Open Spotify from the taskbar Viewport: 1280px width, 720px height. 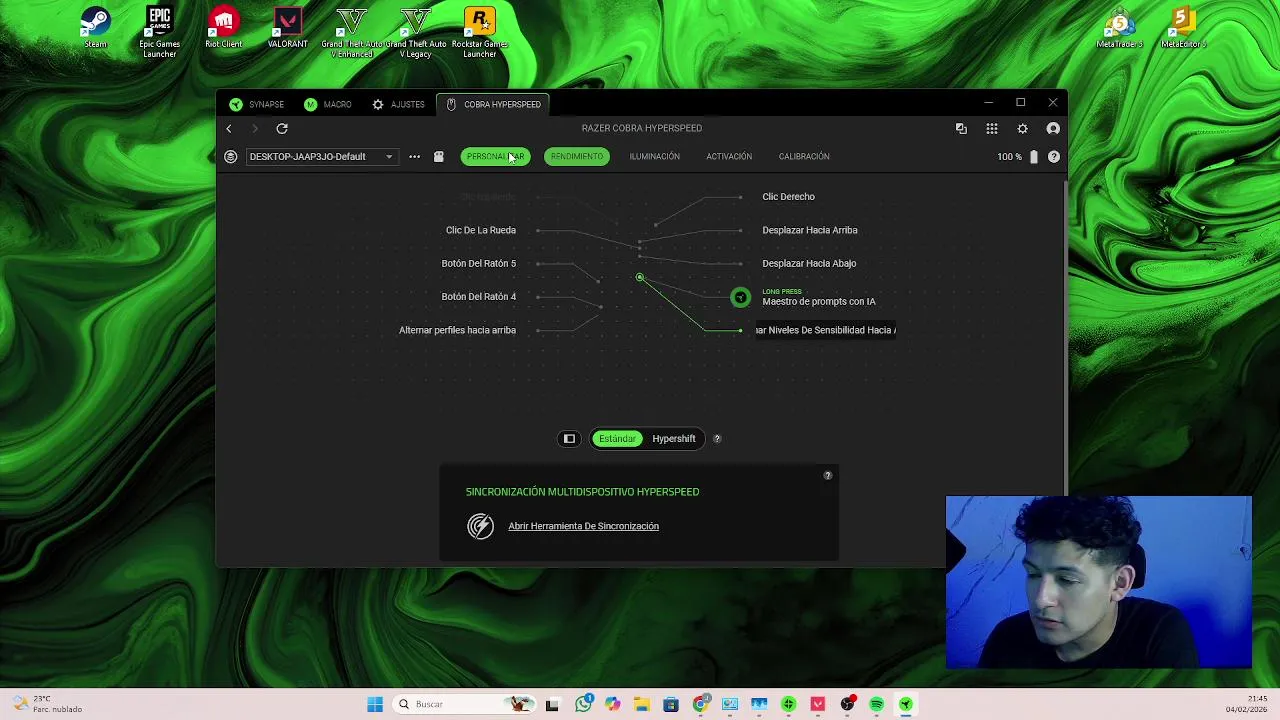click(876, 704)
